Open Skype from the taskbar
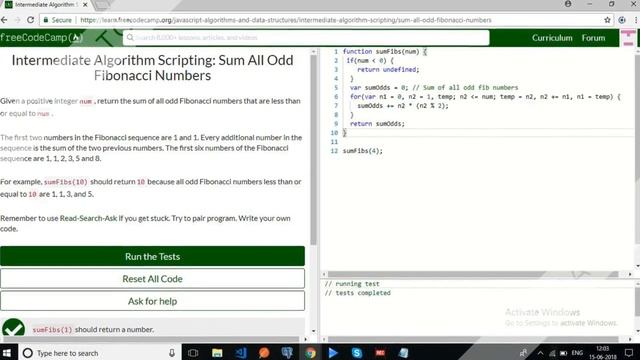640x360 pixels. coord(357,353)
